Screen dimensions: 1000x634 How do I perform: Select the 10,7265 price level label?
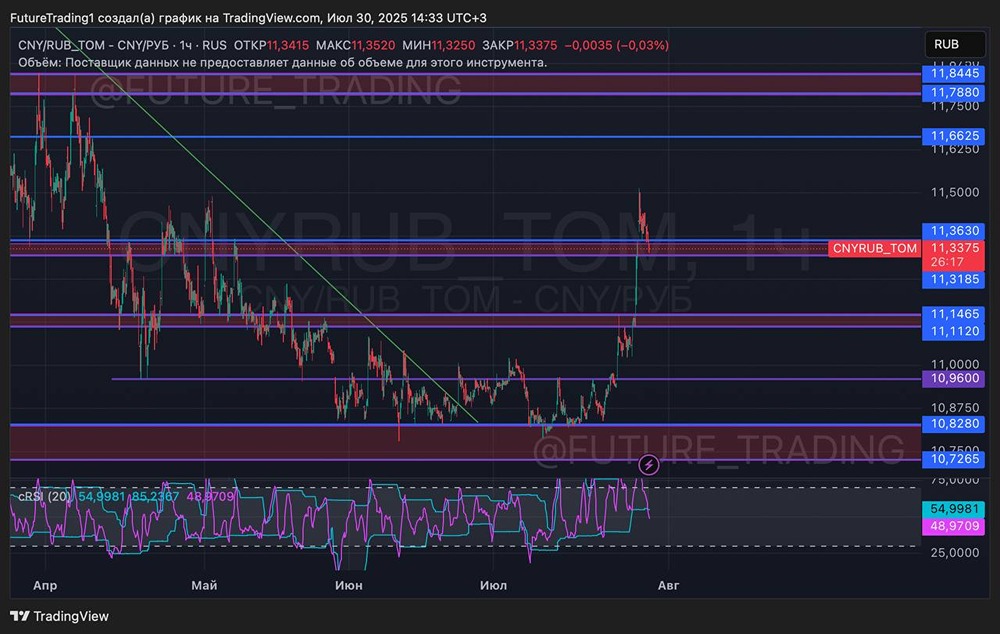tap(954, 459)
